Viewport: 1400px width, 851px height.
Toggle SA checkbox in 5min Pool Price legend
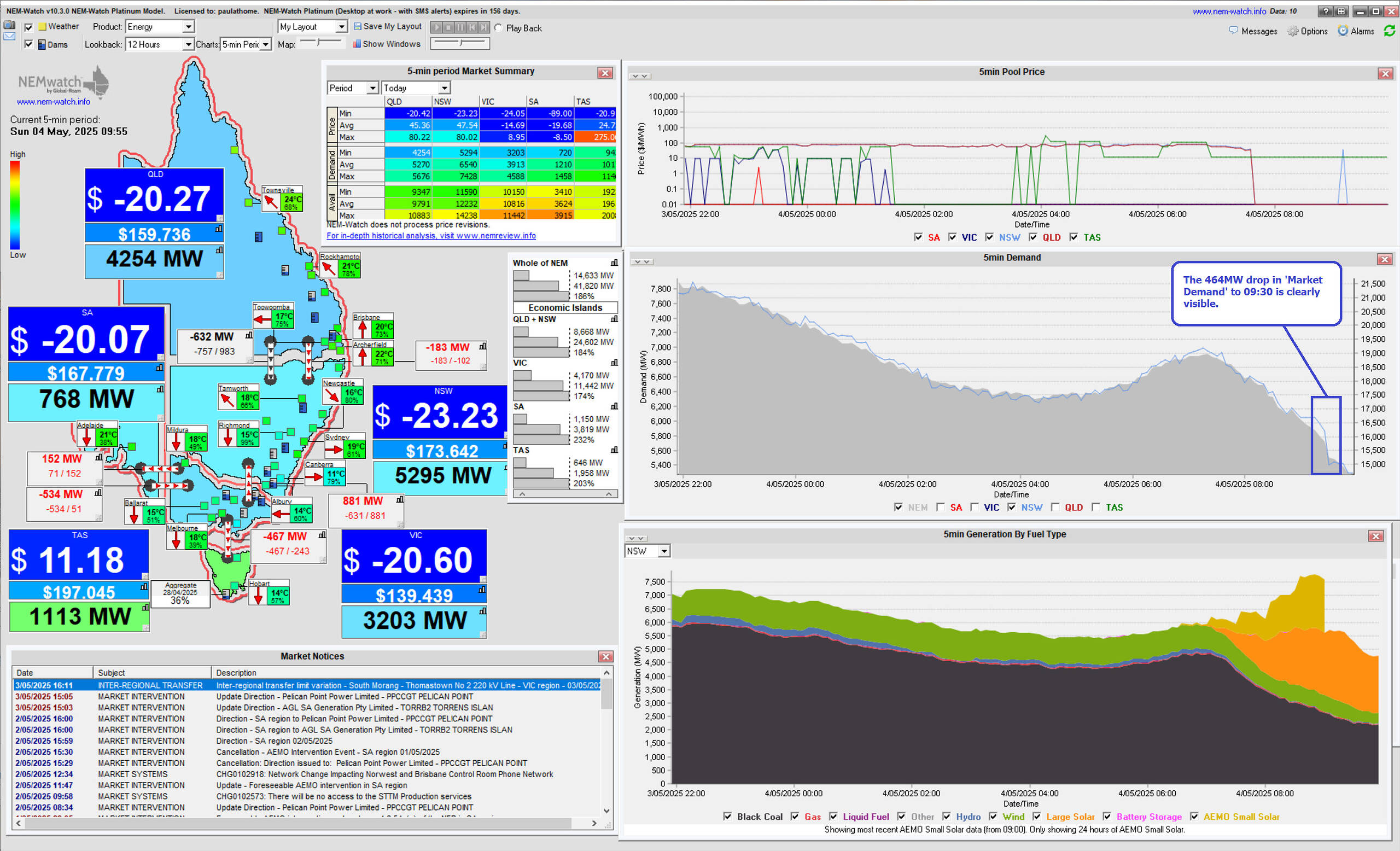point(918,237)
